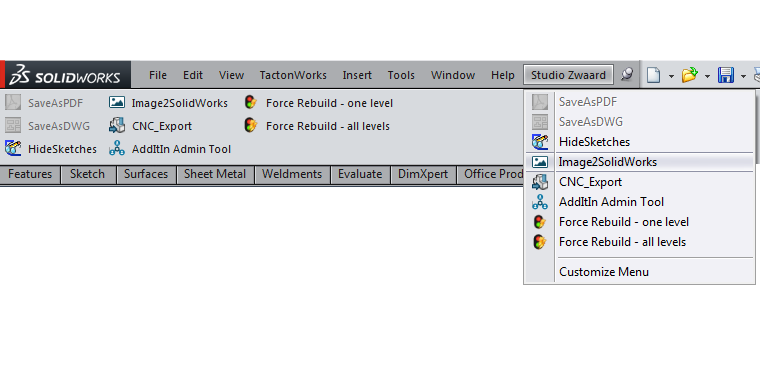
Task: Click the HideSketches toolbar icon
Action: coord(13,148)
